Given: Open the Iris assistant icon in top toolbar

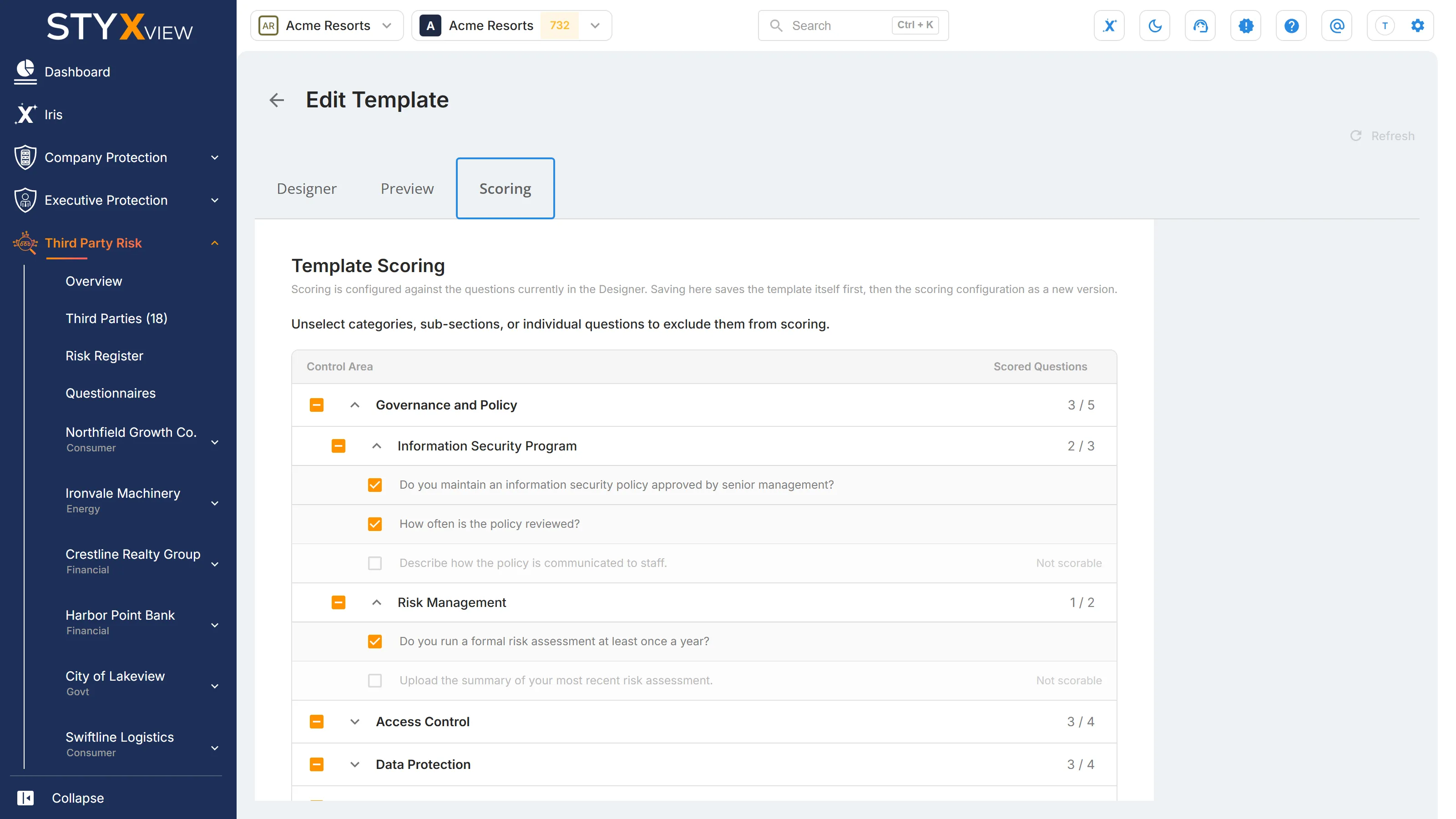Looking at the screenshot, I should 1109,25.
